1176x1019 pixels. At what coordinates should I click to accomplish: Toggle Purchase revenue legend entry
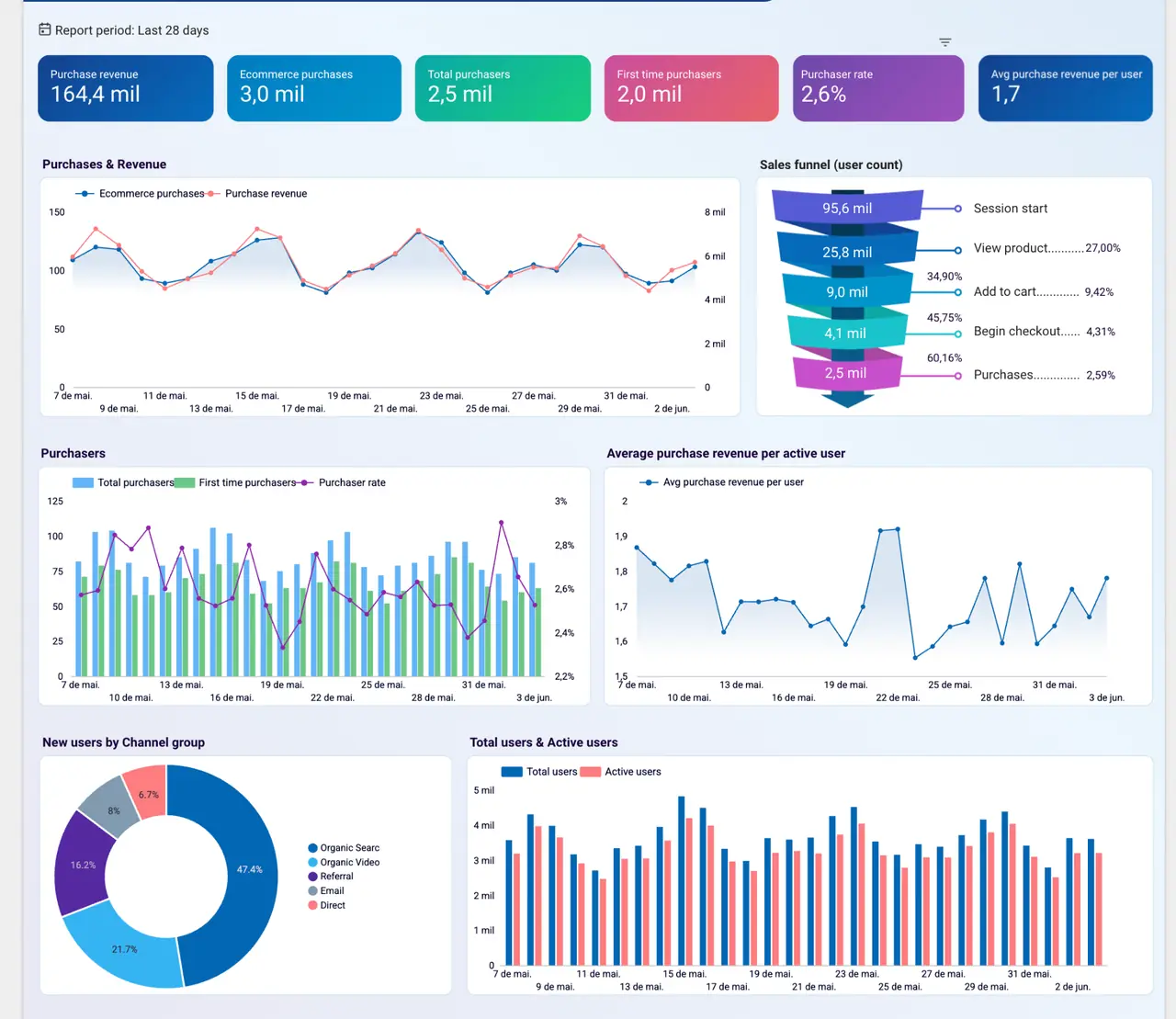click(258, 194)
